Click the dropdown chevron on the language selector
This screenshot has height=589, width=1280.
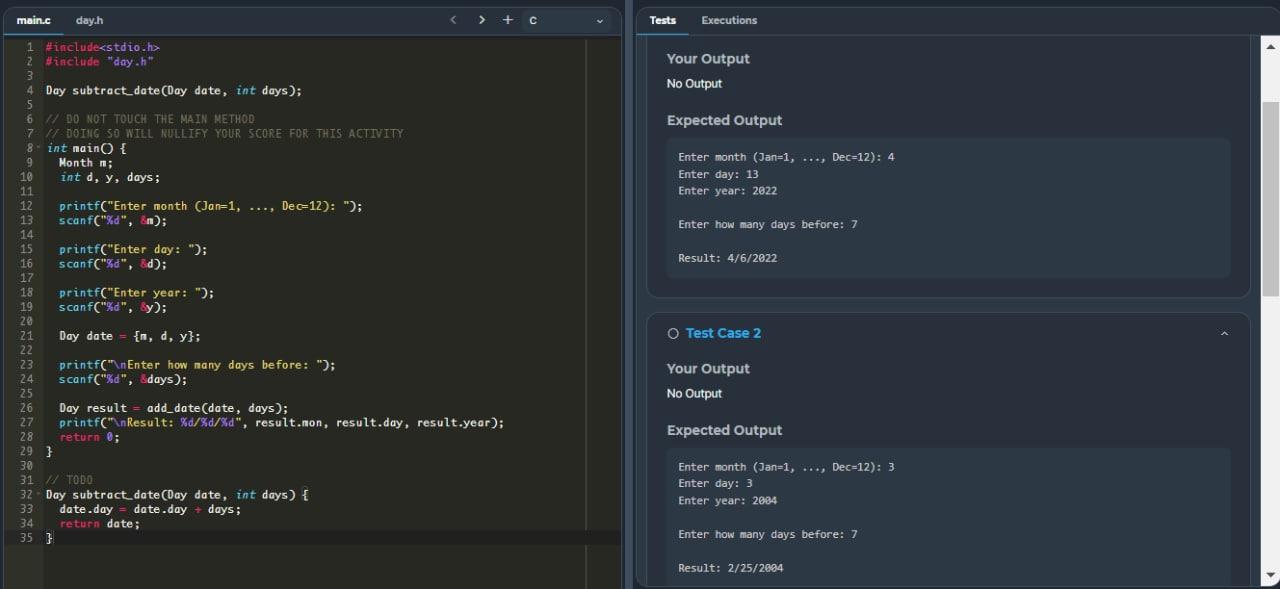(599, 20)
